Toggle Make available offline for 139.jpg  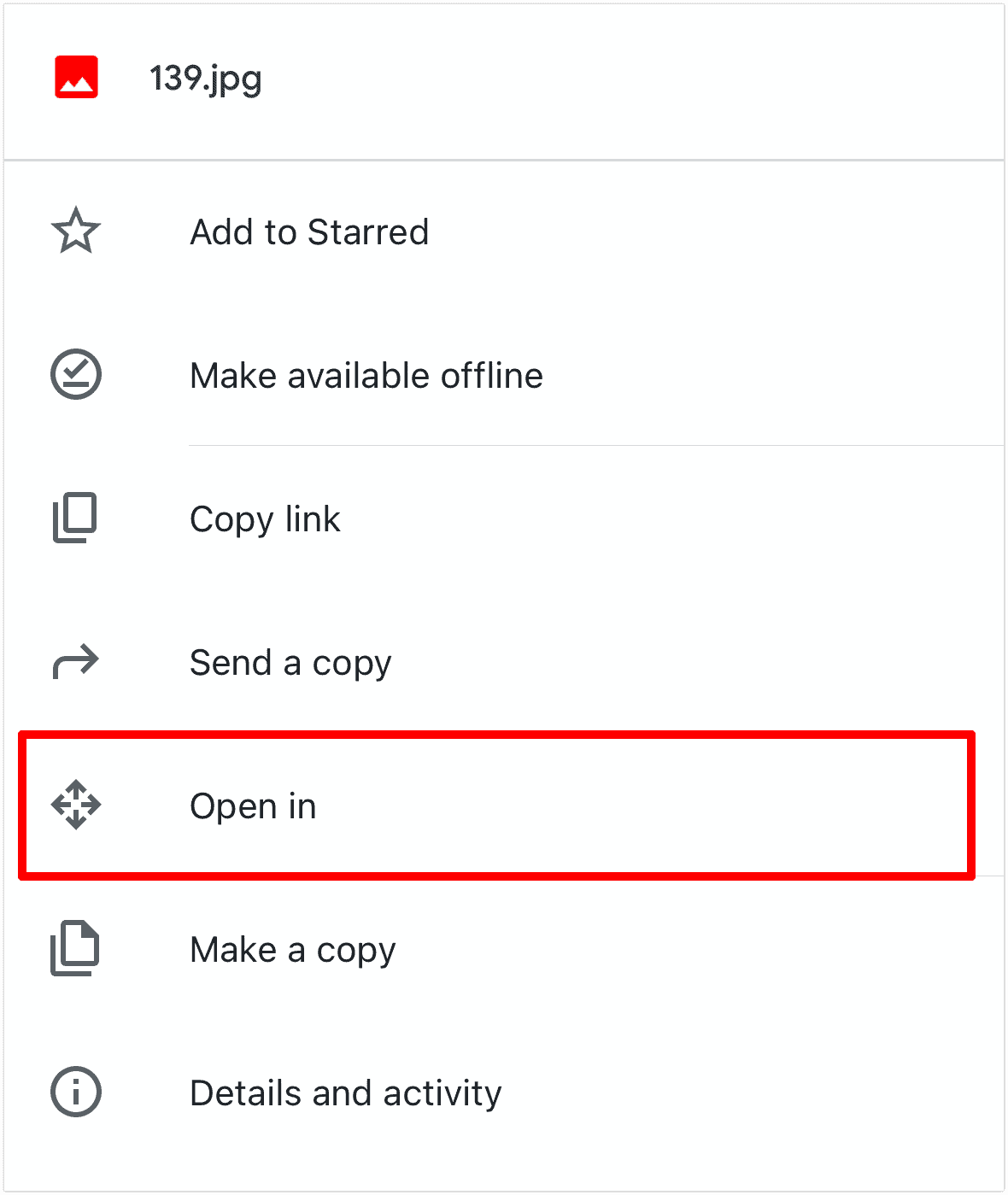pos(366,374)
